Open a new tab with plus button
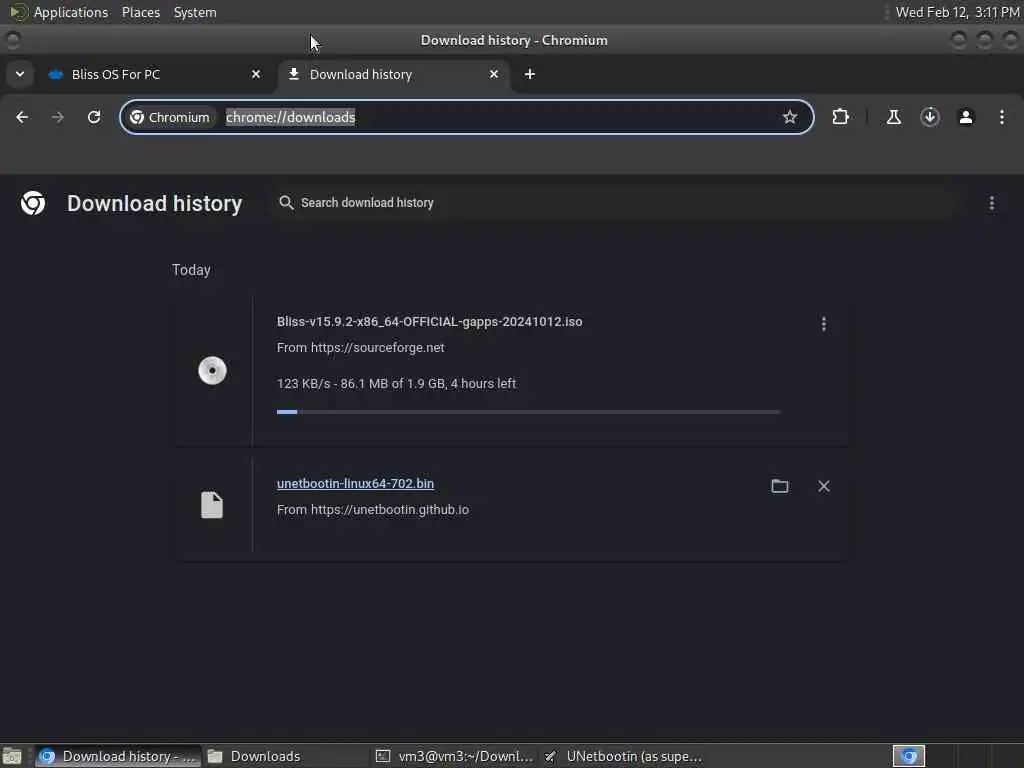1024x768 pixels. pyautogui.click(x=530, y=74)
